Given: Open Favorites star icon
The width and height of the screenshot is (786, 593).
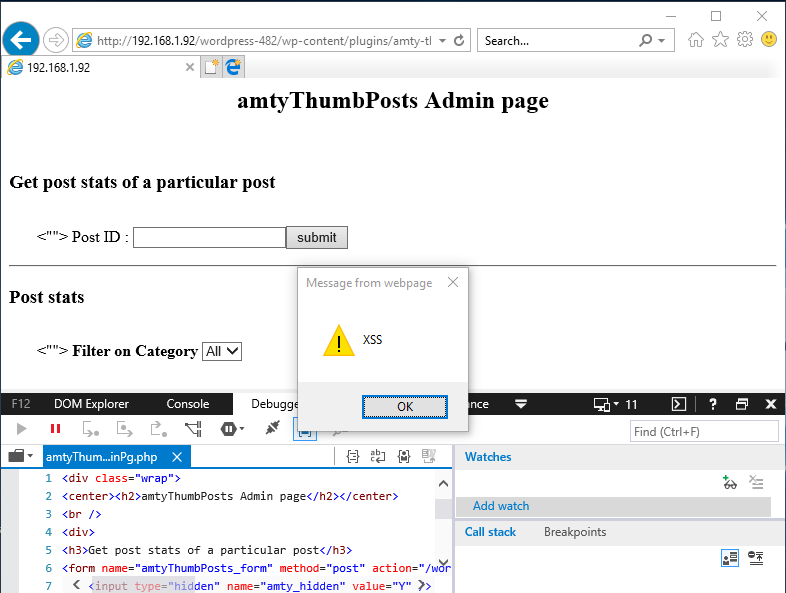Looking at the screenshot, I should click(720, 39).
